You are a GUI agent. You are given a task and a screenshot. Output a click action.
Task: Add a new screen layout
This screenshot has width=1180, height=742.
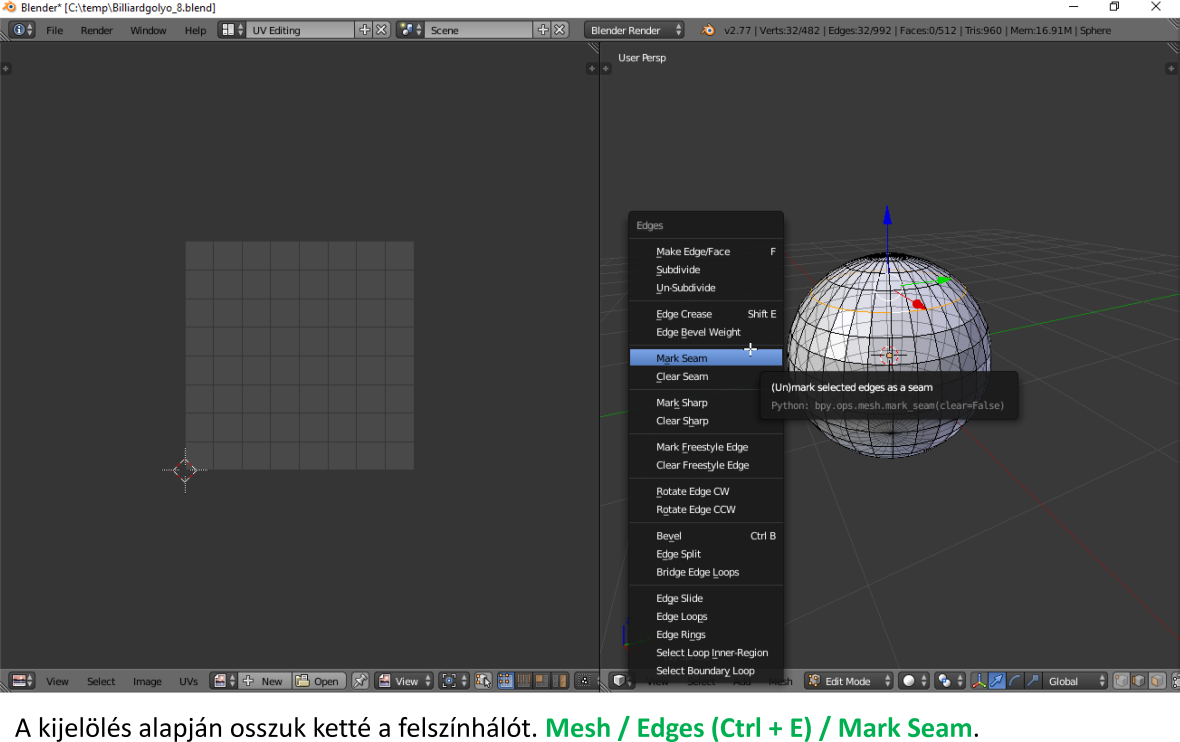coord(364,30)
